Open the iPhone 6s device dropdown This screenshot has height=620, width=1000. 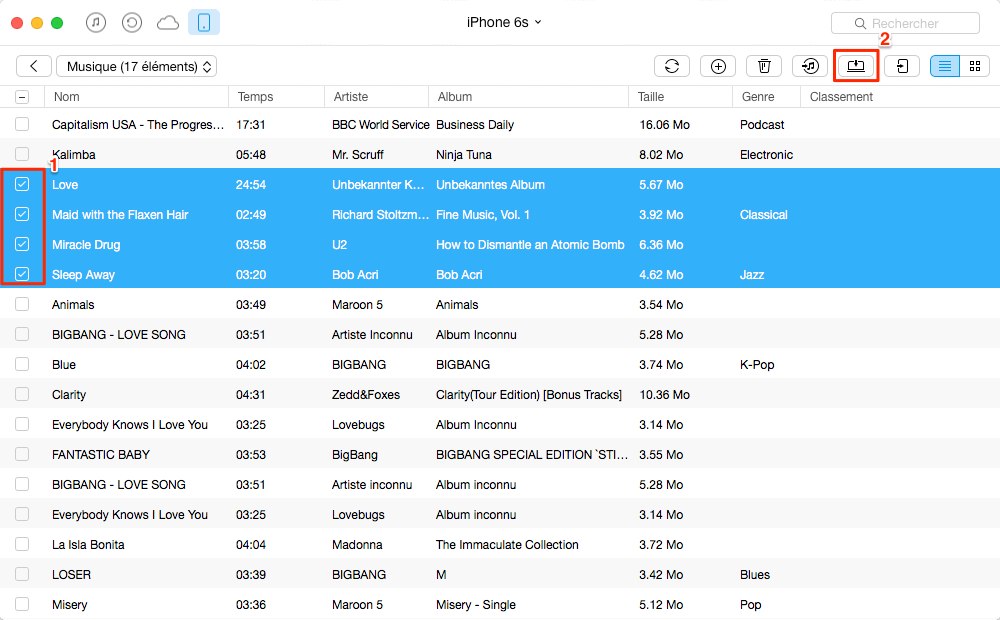click(504, 22)
